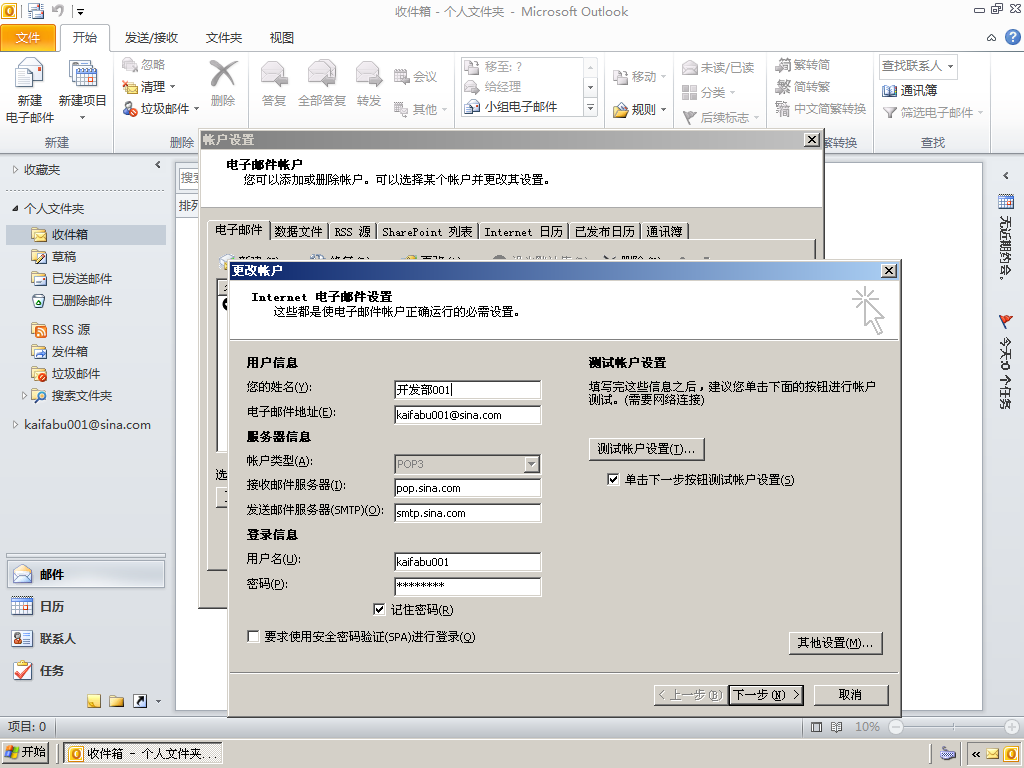Enable 要求使用安全密码验证(SPA) checkbox
The image size is (1024, 768).
pyautogui.click(x=253, y=636)
